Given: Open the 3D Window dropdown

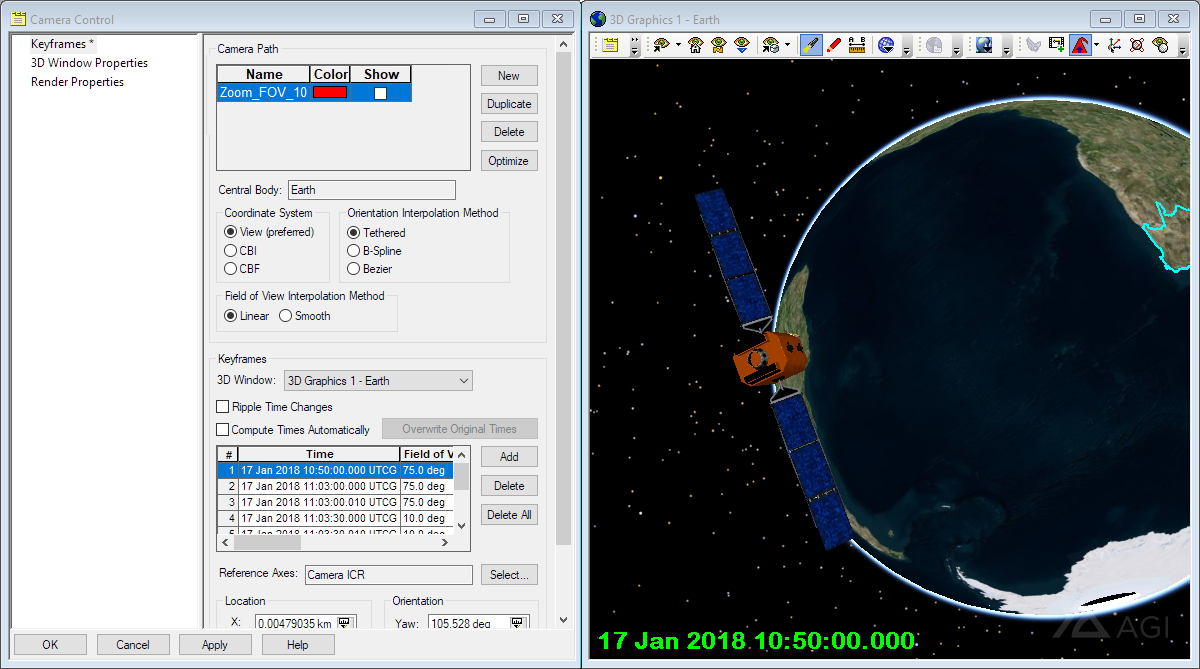Looking at the screenshot, I should 378,381.
